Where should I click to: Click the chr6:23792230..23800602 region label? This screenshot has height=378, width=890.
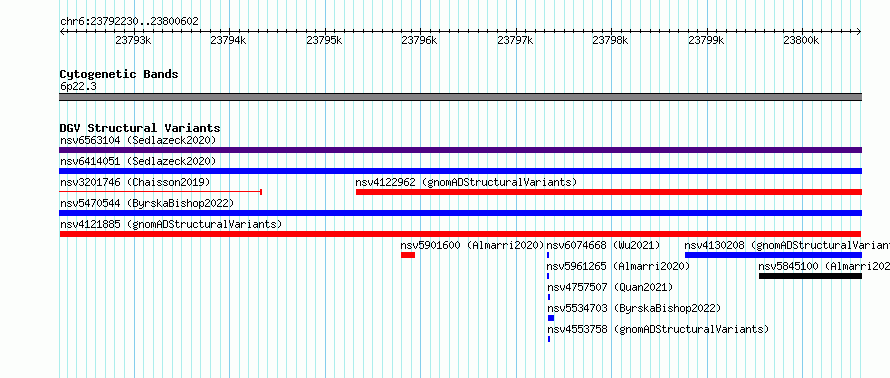129,22
